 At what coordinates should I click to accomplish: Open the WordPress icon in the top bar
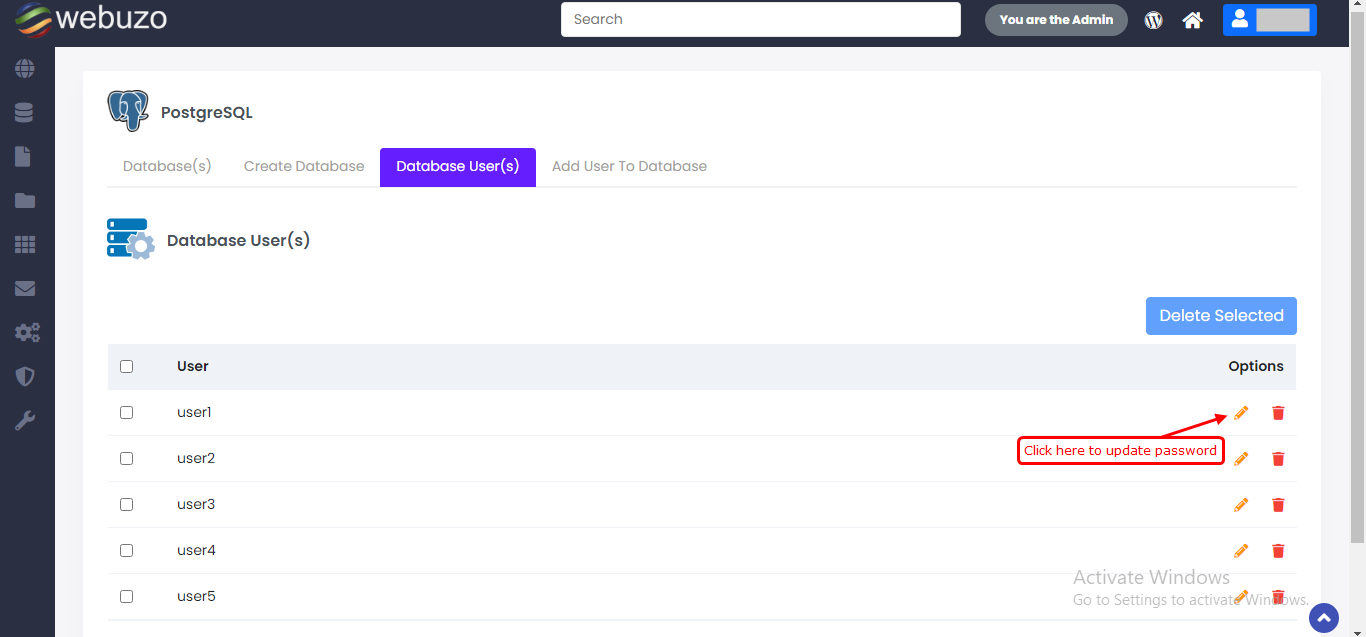point(1154,20)
